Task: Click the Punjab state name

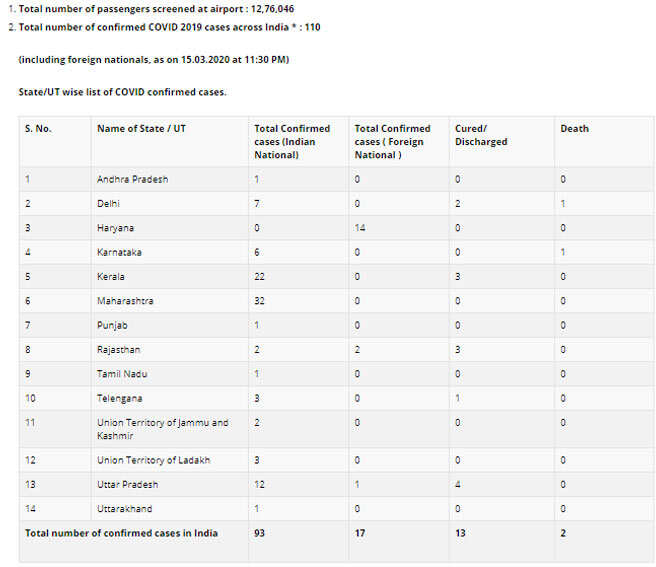Action: pyautogui.click(x=112, y=325)
